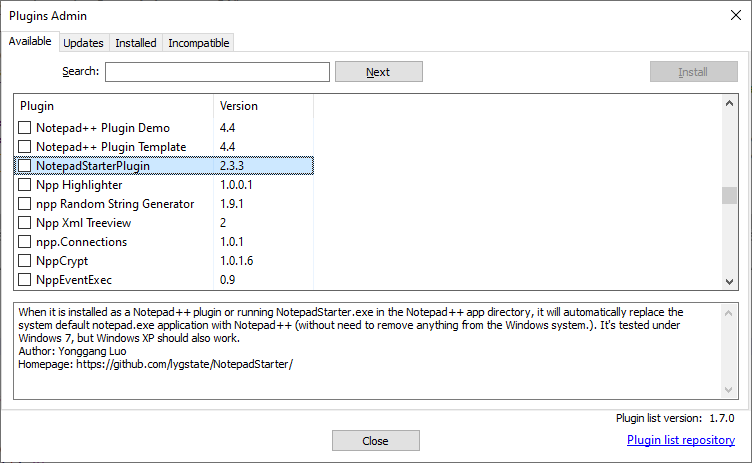Click version 1.0.1.6 cell

click(236, 261)
